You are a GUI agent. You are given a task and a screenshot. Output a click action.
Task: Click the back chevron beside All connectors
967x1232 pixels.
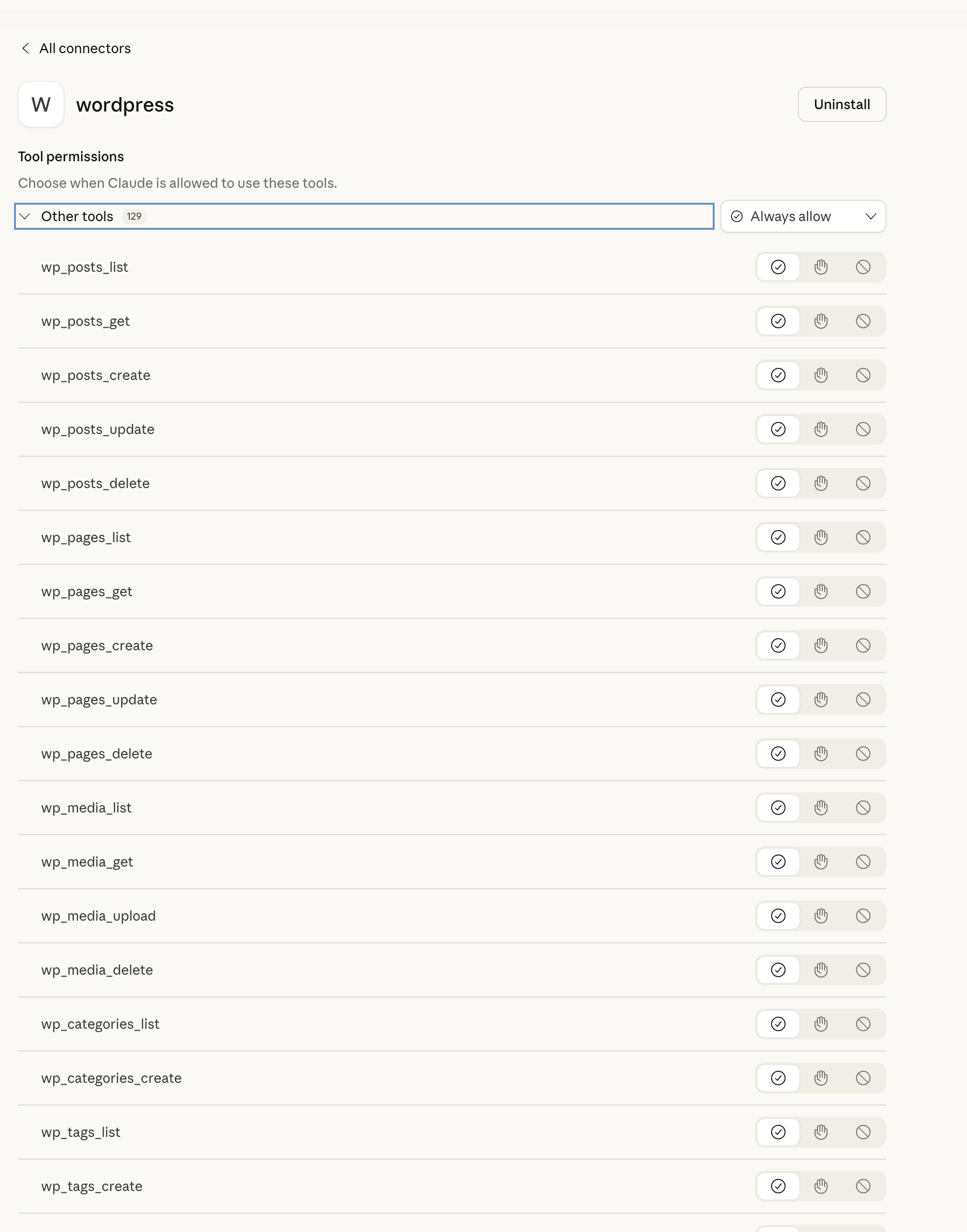(26, 48)
